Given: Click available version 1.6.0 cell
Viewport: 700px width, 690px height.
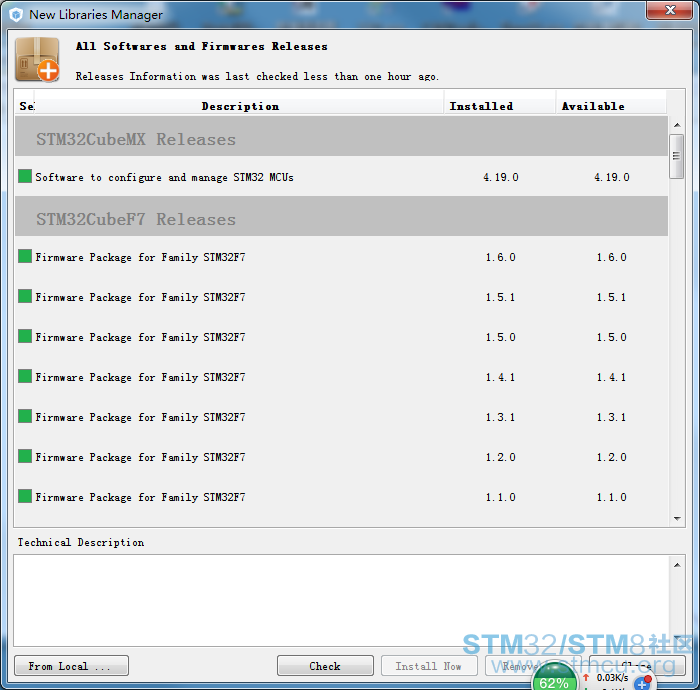Looking at the screenshot, I should tap(612, 257).
